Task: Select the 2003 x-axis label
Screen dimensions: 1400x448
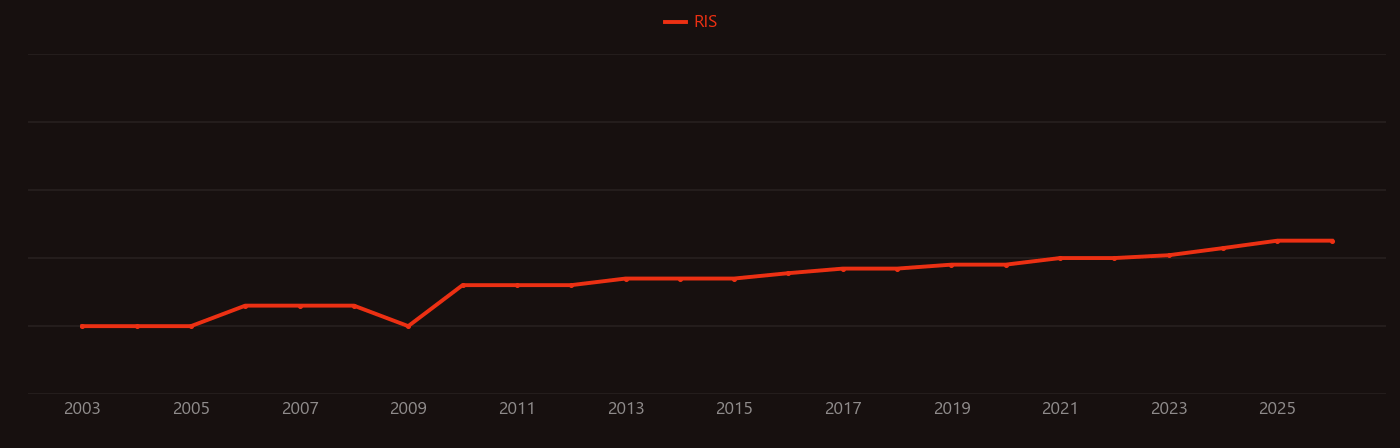Action: (x=82, y=409)
